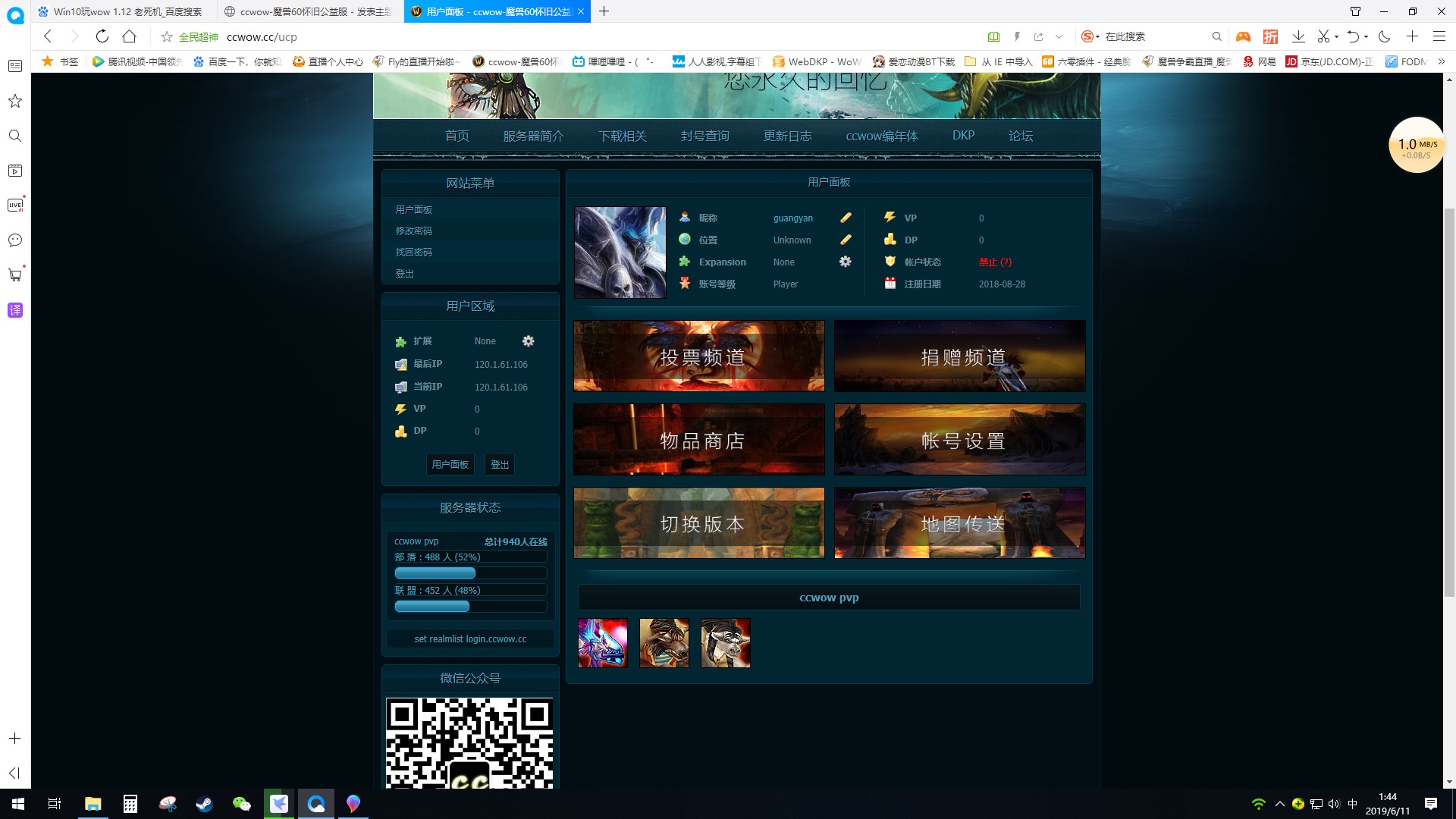1456x819 pixels.
Task: Click the 译 translate icon in the sidebar
Action: [14, 310]
